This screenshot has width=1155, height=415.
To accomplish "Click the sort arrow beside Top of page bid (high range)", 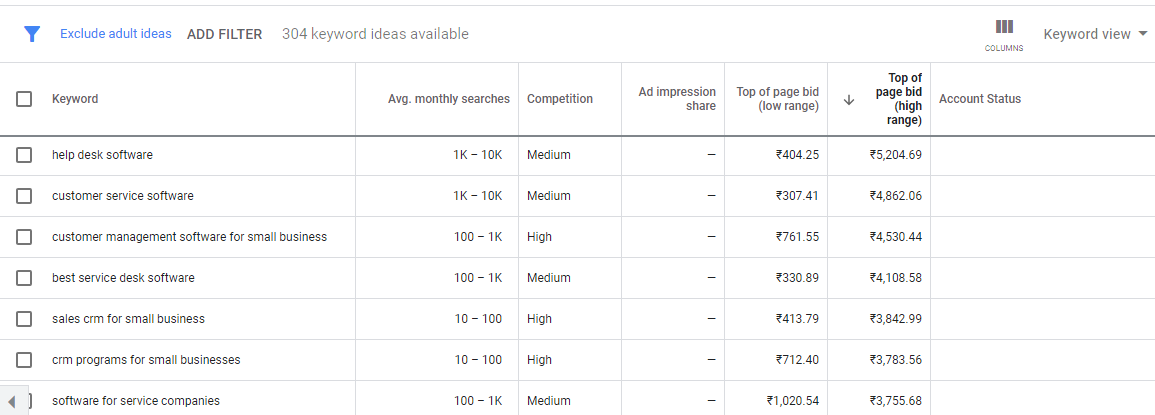I will coord(849,100).
